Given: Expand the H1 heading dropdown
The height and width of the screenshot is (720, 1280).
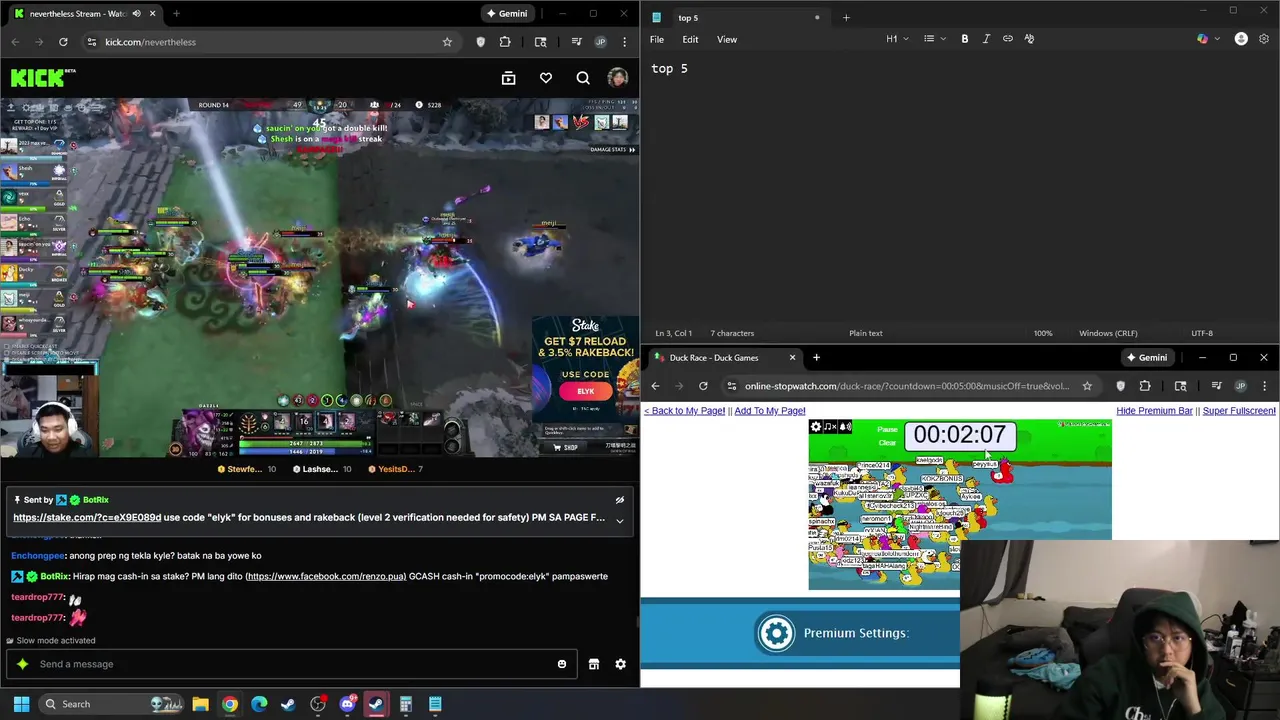Looking at the screenshot, I should (897, 39).
